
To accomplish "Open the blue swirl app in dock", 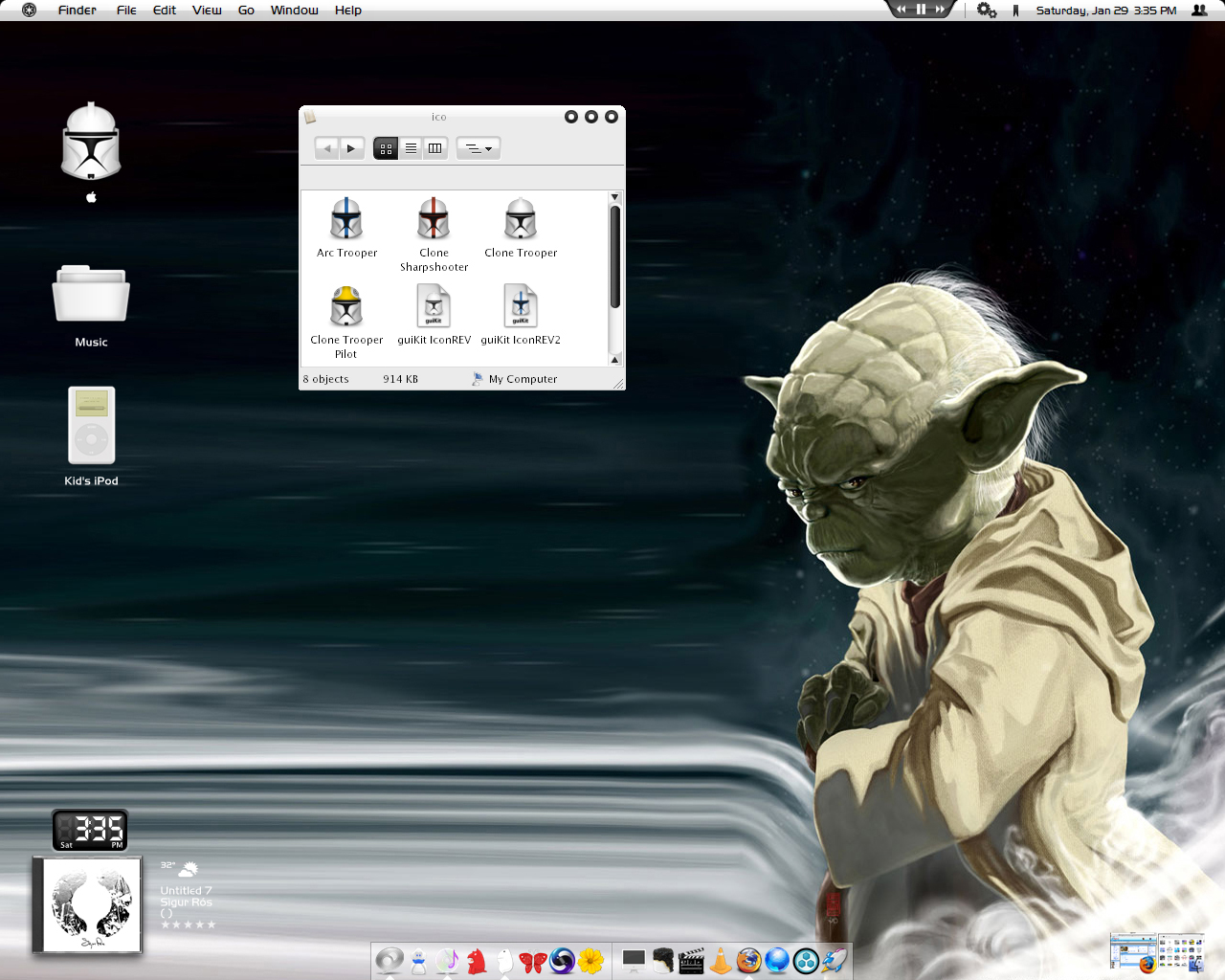I will (562, 960).
